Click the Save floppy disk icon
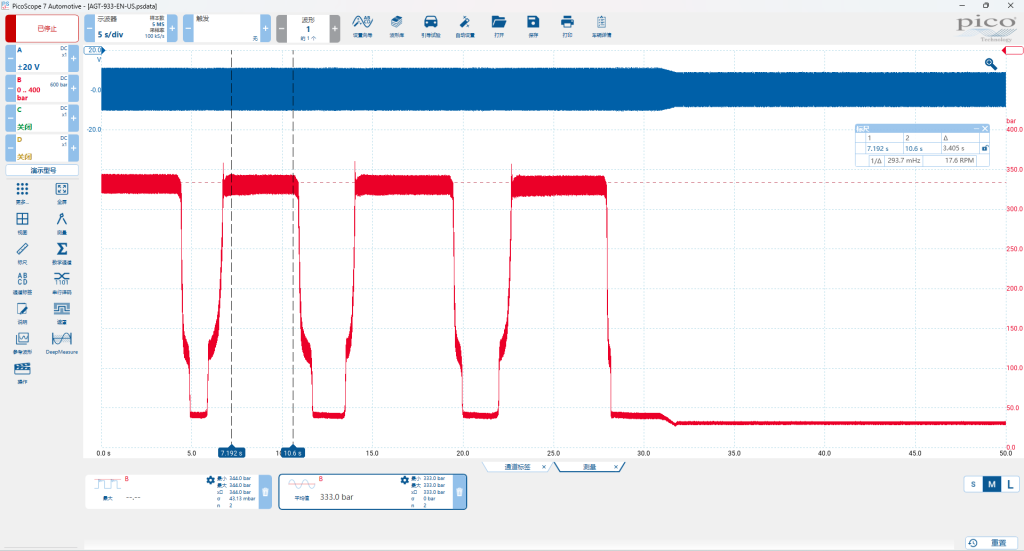Viewport: 1024px width, 551px height. 533,26
